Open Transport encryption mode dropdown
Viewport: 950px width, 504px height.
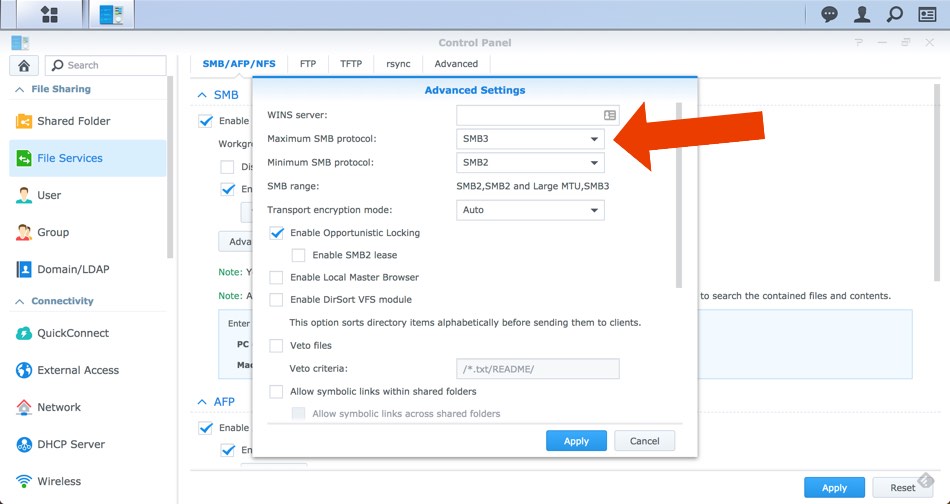tap(530, 210)
